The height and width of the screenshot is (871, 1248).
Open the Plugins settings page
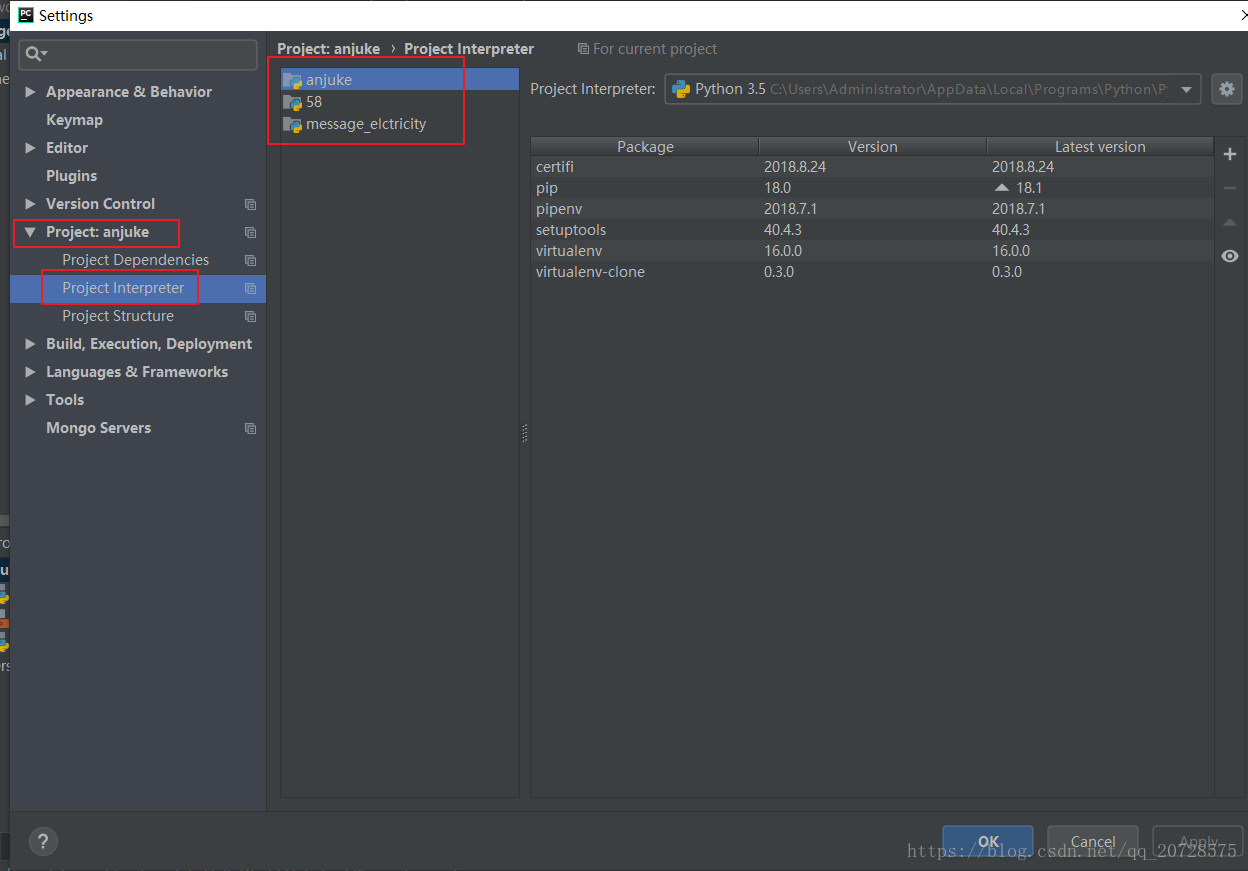click(71, 176)
